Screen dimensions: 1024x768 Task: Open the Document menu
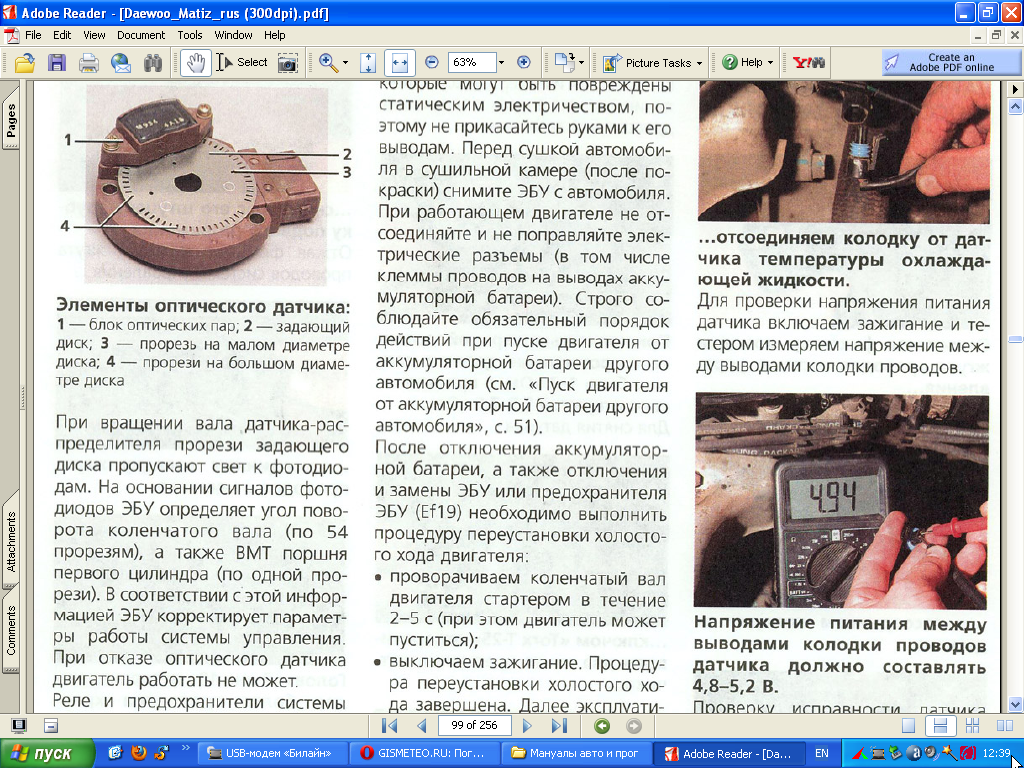click(x=141, y=35)
